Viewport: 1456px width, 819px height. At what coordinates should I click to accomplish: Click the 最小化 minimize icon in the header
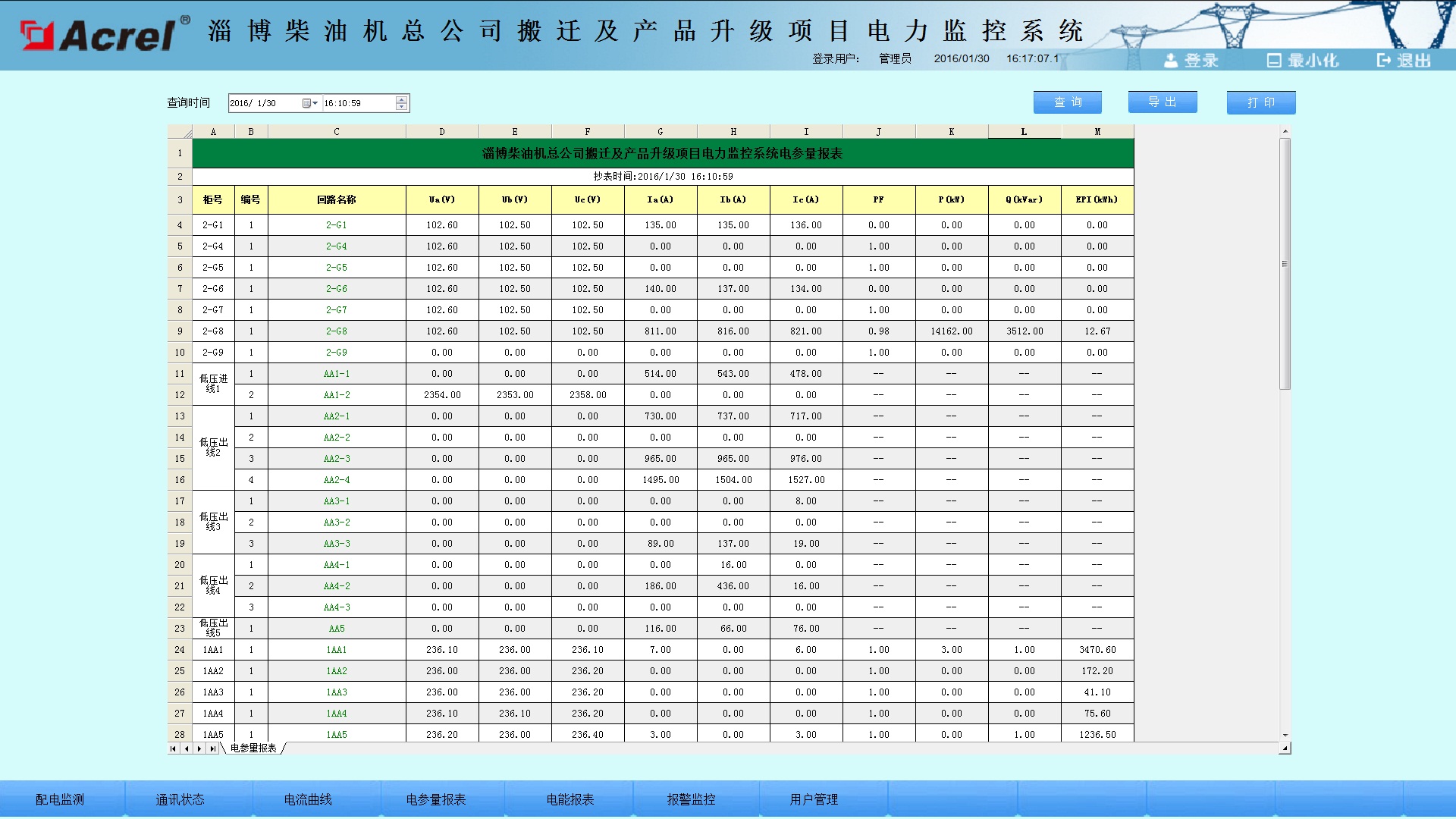(x=1274, y=61)
